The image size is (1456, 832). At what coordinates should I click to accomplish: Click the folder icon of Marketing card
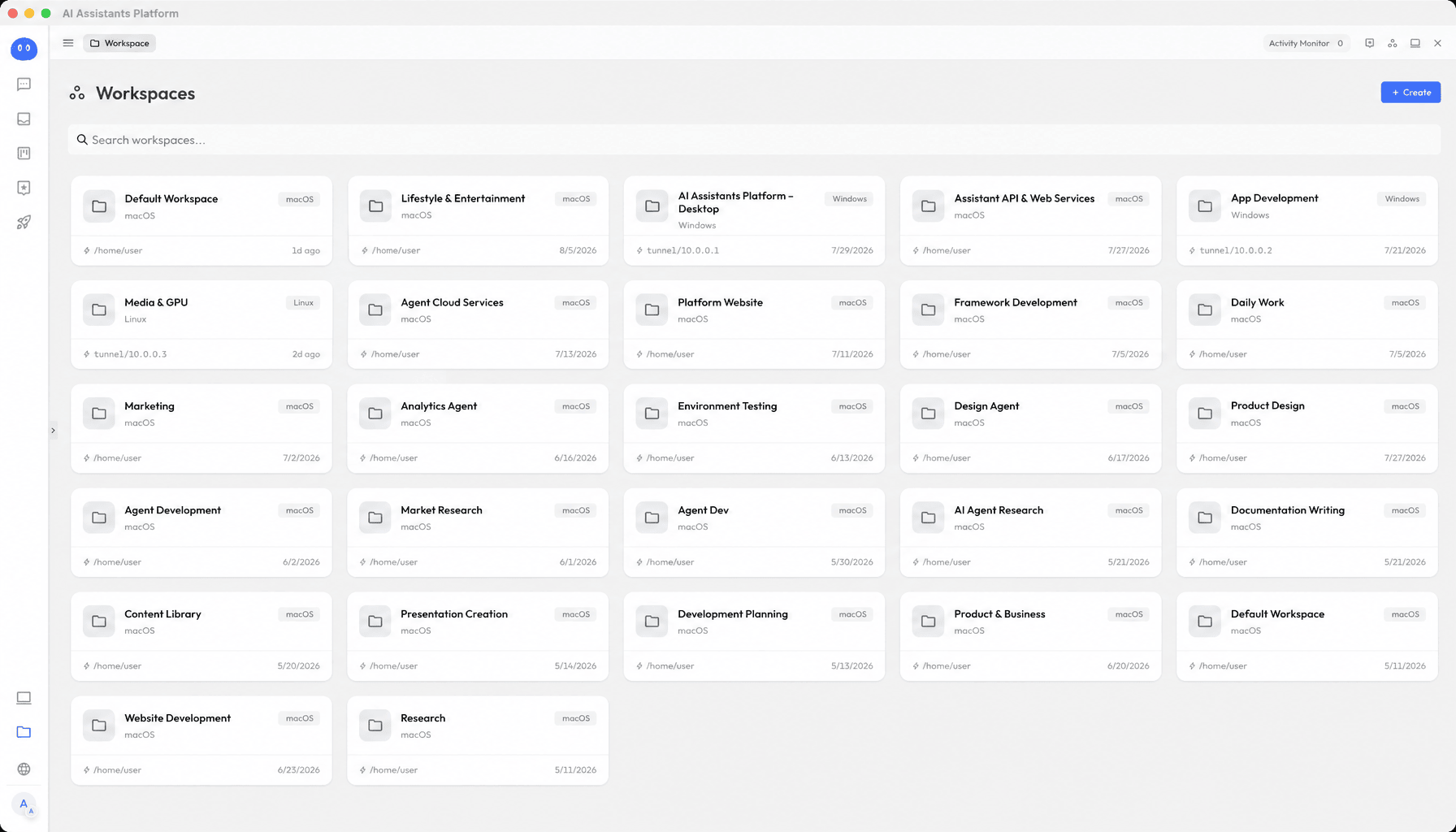click(x=99, y=414)
